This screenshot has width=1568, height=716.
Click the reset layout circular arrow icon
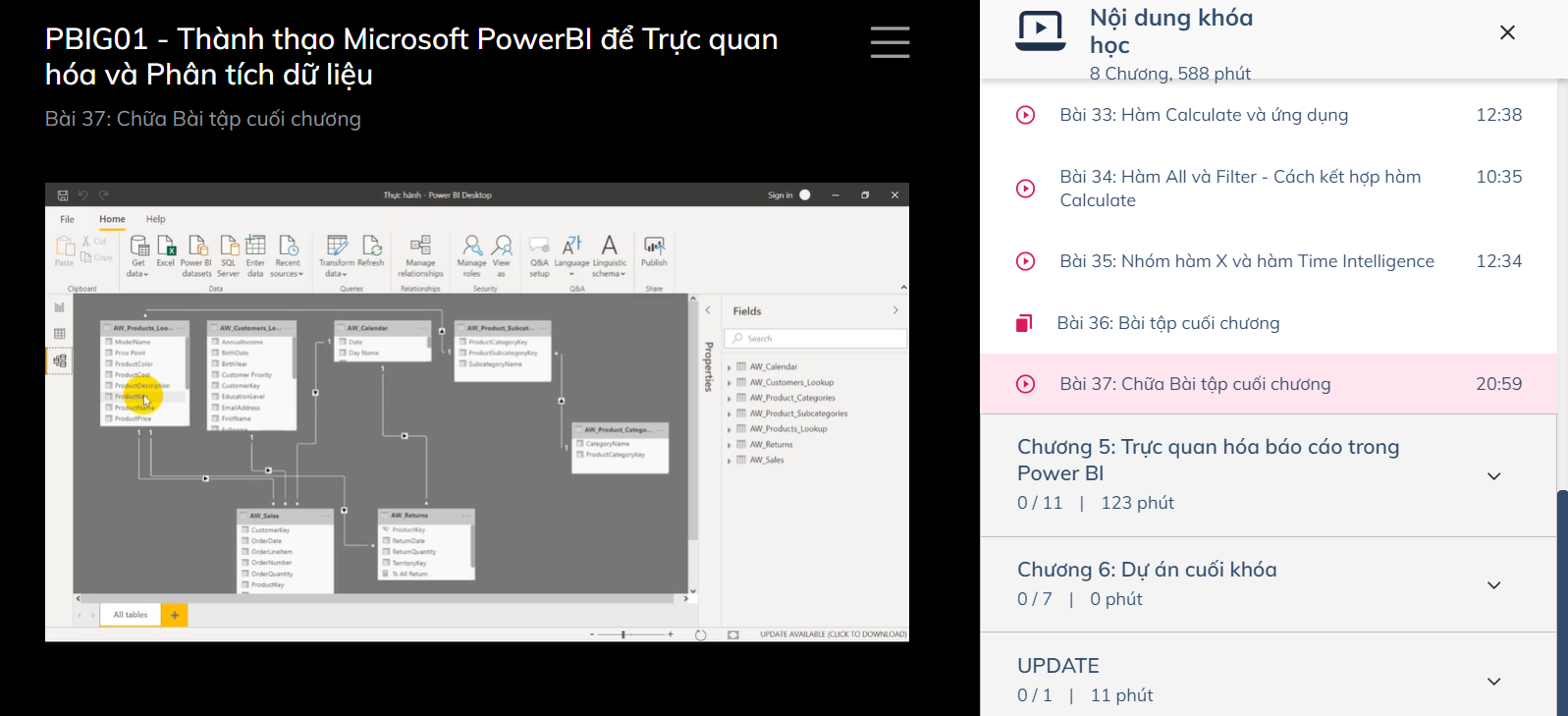coord(700,634)
